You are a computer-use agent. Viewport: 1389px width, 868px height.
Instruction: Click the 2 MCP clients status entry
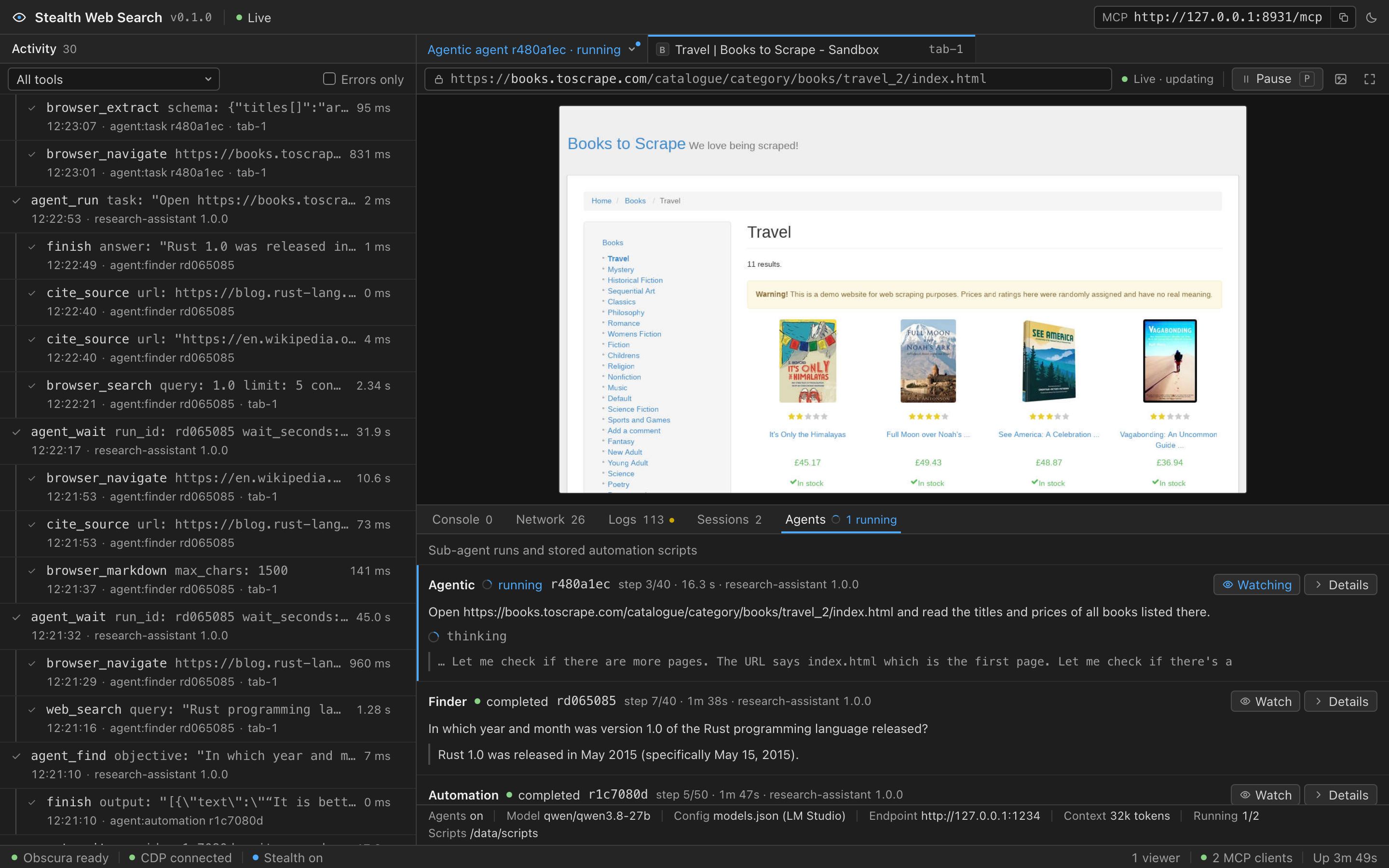pyautogui.click(x=1246, y=858)
